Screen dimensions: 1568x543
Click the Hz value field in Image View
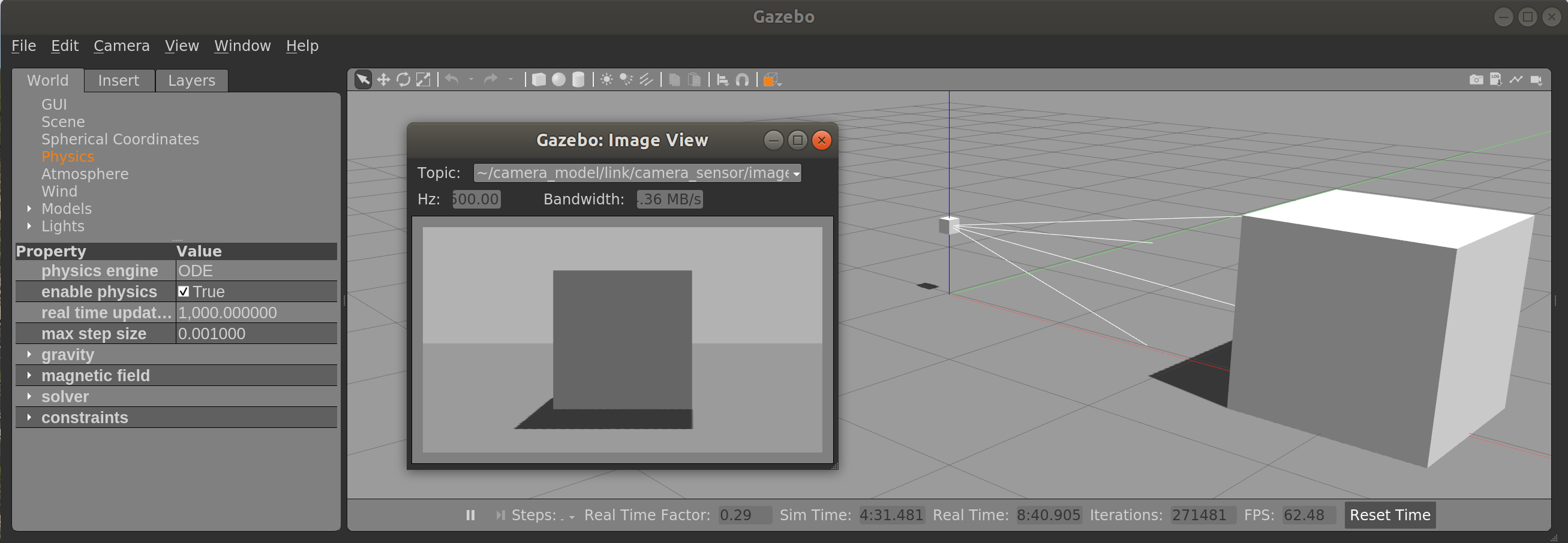477,199
